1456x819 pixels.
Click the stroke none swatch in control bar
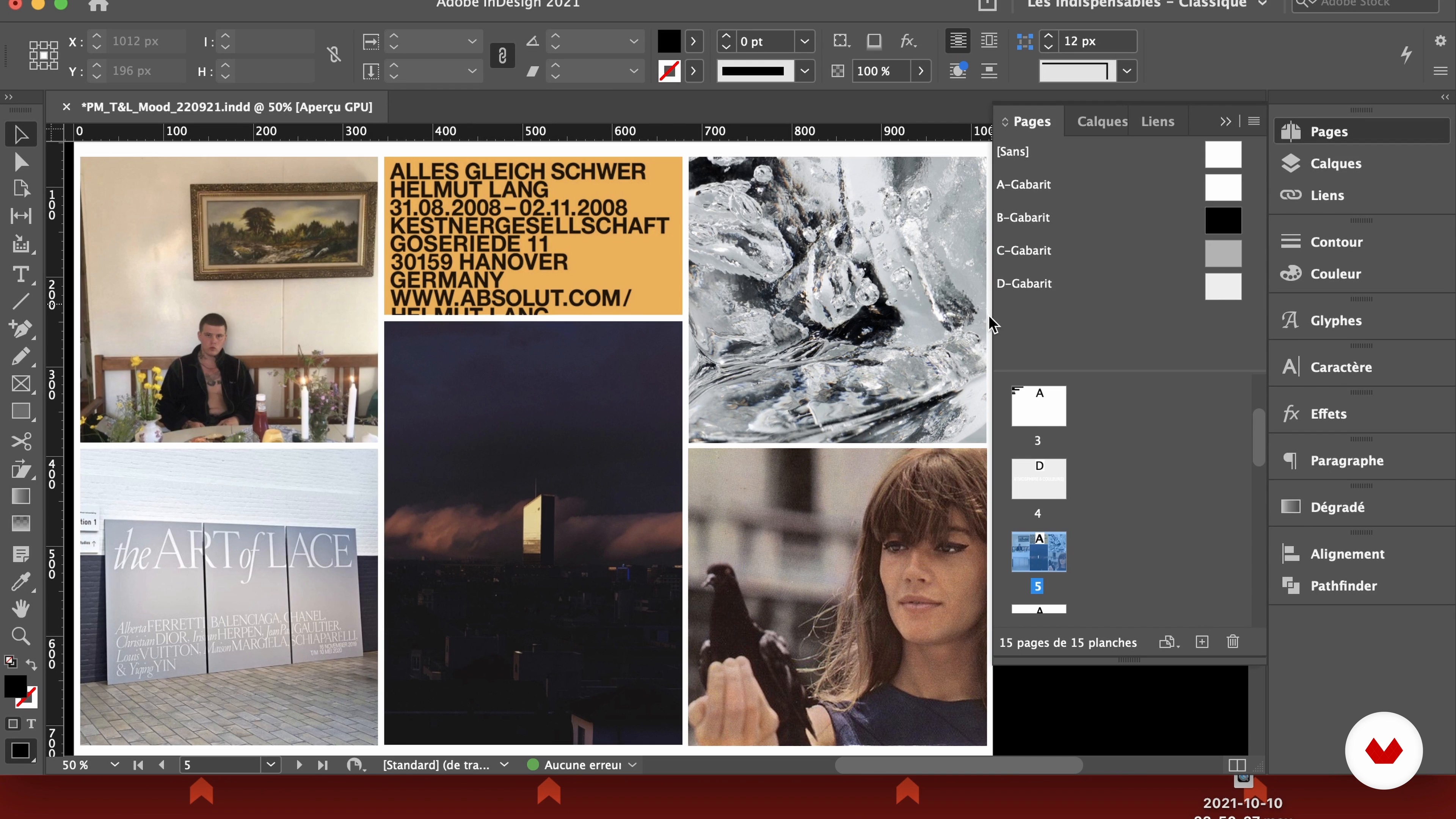point(668,71)
